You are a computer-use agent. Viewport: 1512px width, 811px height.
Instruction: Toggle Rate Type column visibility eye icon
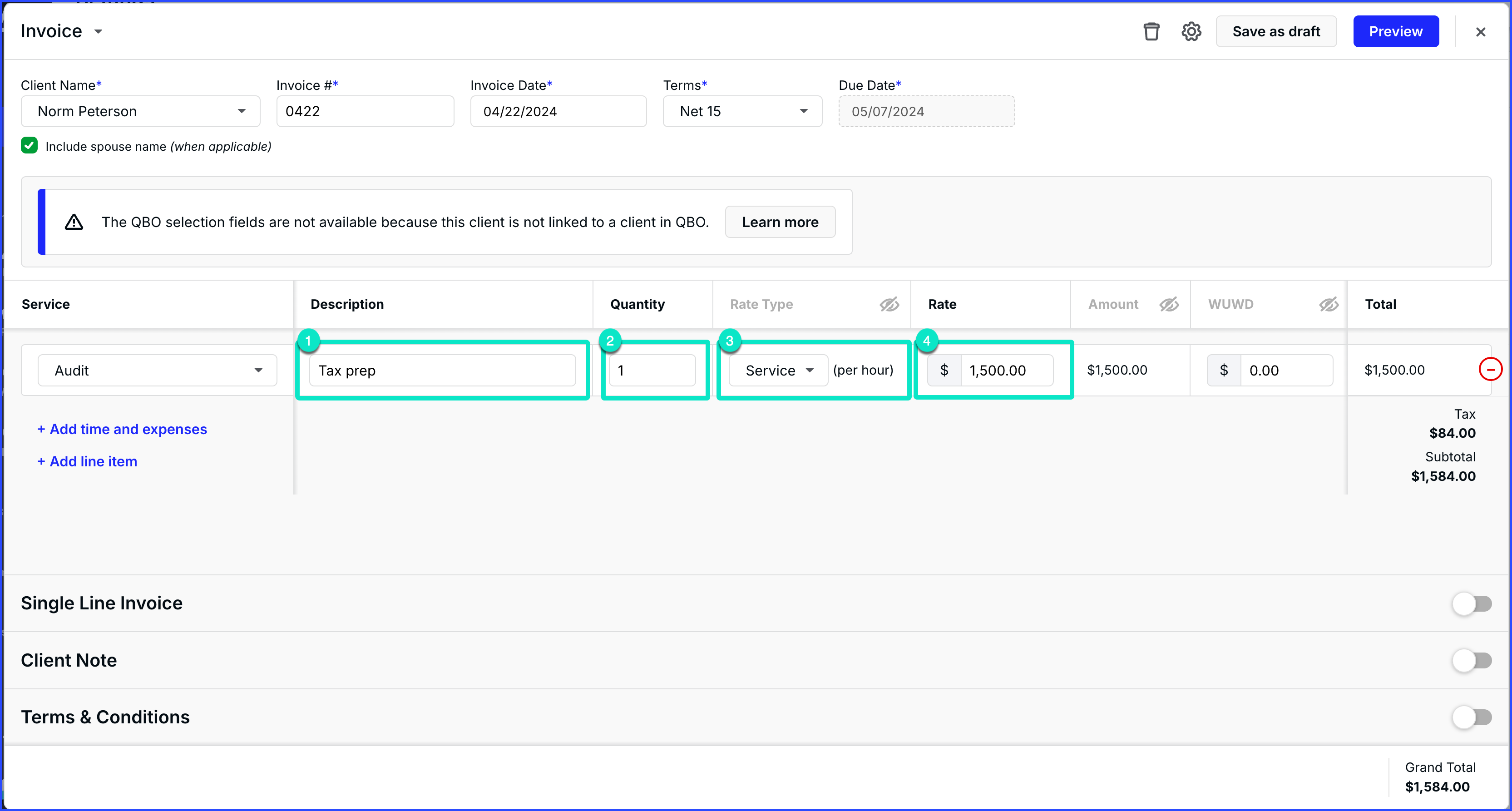click(889, 304)
